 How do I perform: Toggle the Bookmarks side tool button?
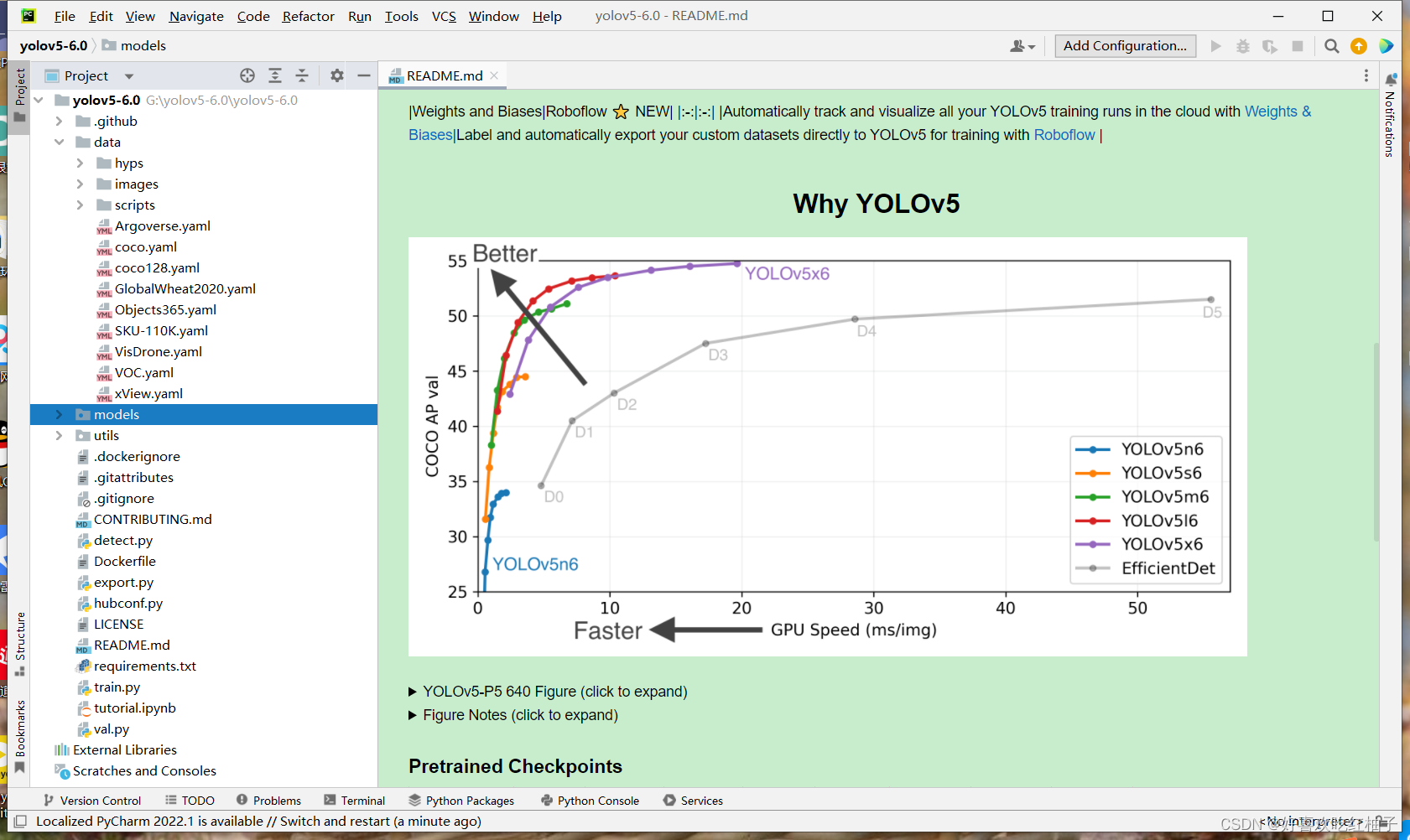pyautogui.click(x=20, y=736)
